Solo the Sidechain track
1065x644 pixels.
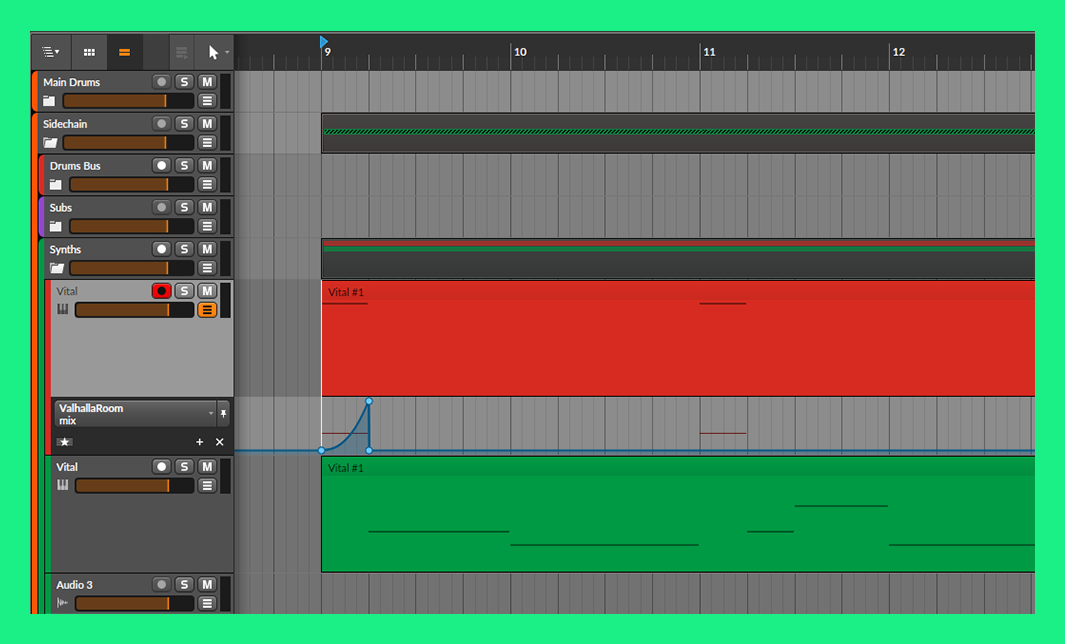click(x=184, y=124)
